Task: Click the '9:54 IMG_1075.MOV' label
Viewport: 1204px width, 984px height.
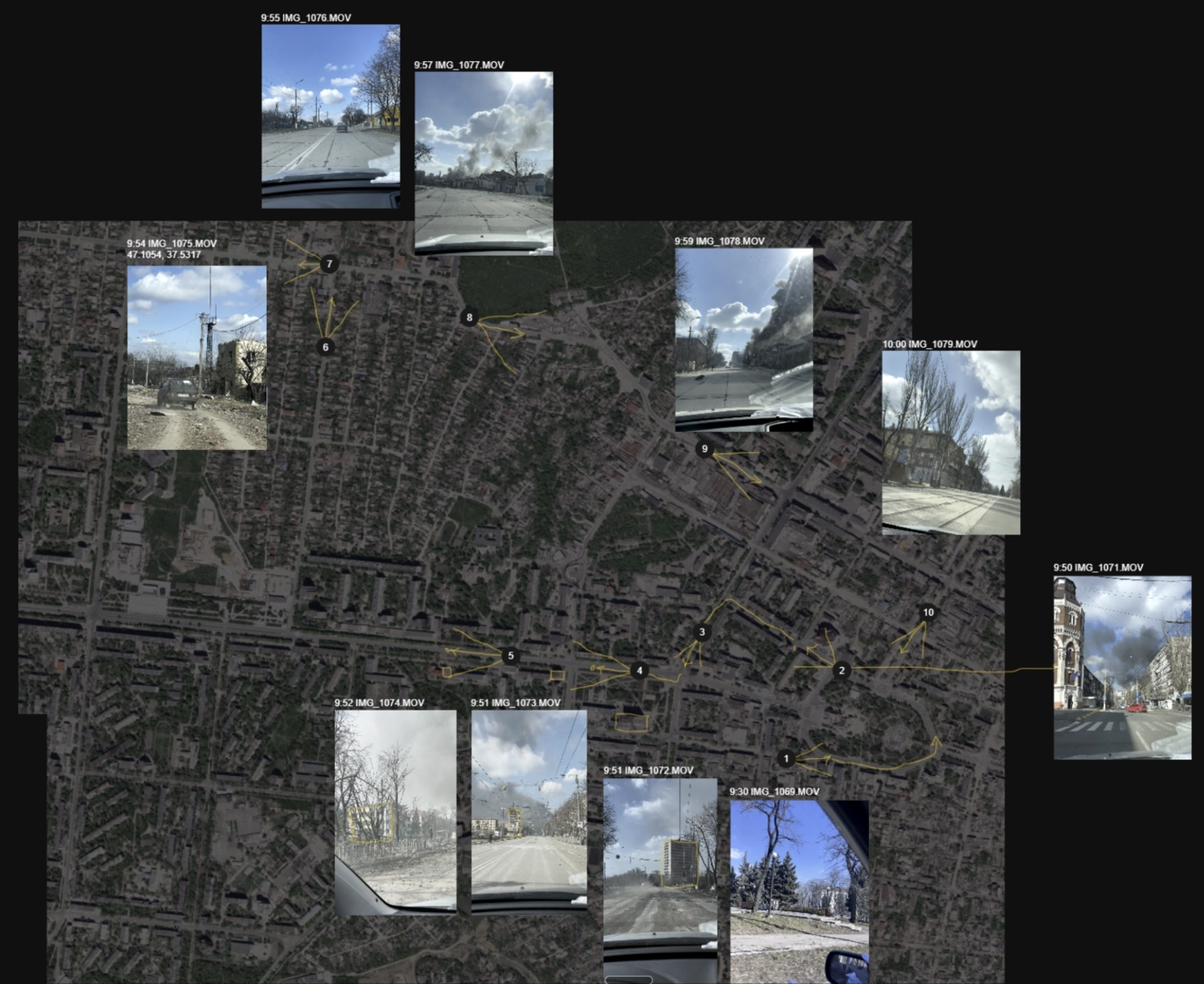Action: coord(172,243)
